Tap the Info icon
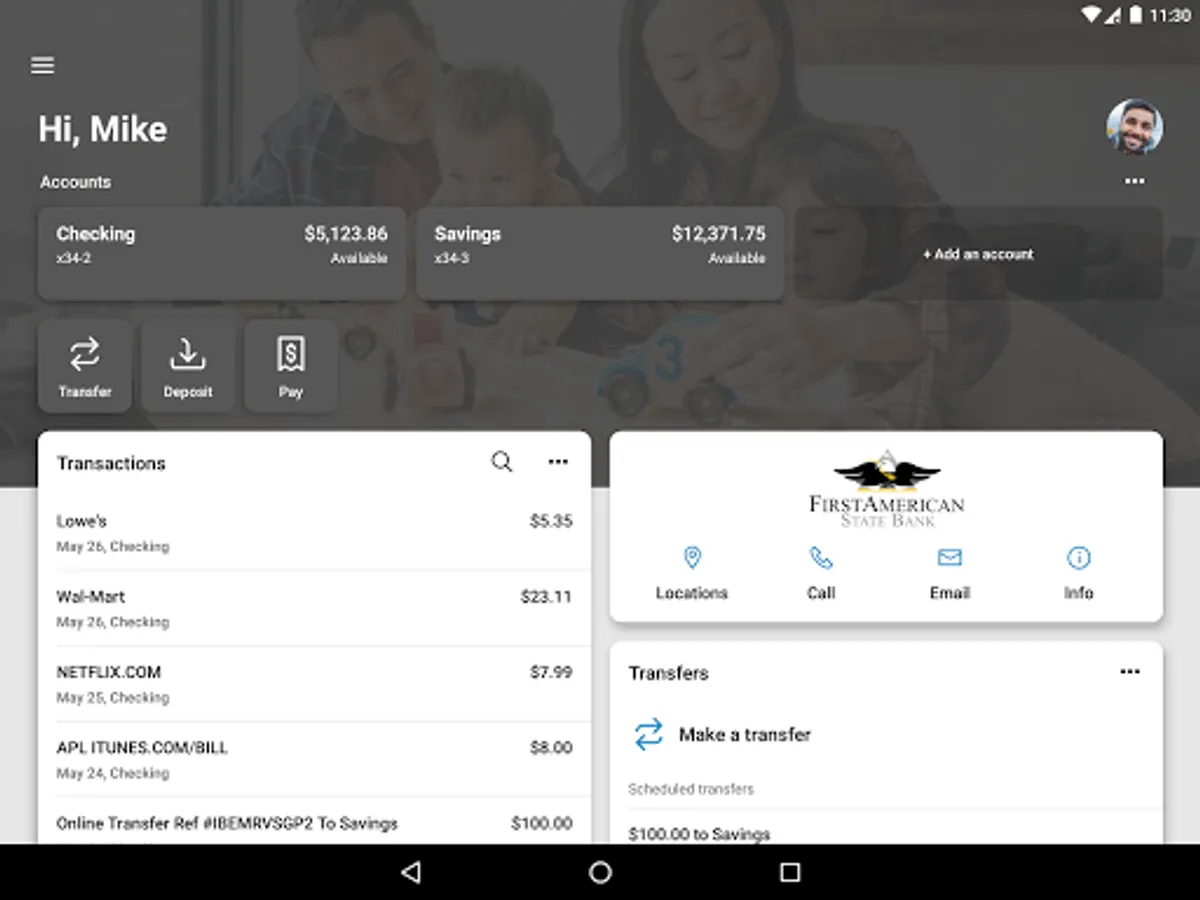The height and width of the screenshot is (900, 1200). point(1078,558)
